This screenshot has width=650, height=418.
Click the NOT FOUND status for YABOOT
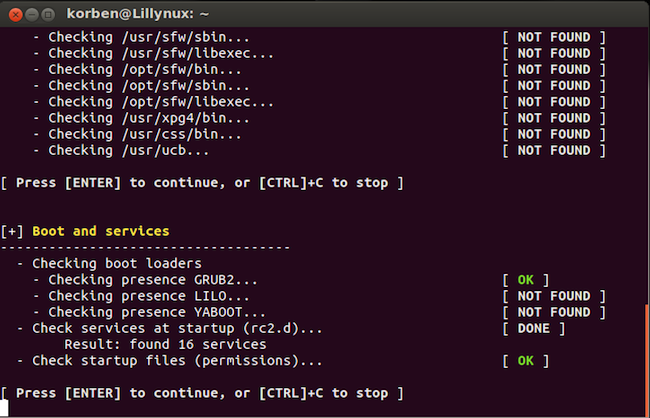point(554,312)
